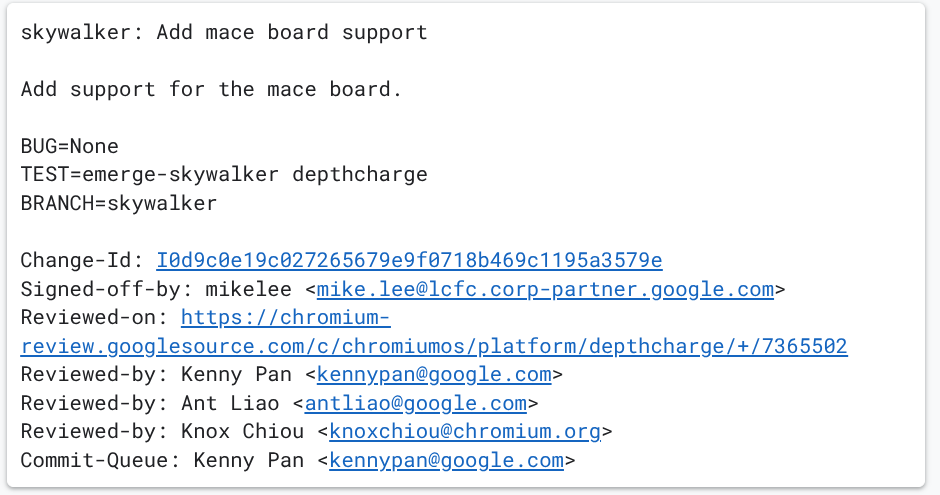
Task: Click the 'Reviewed-on:' label text
Action: [94, 318]
